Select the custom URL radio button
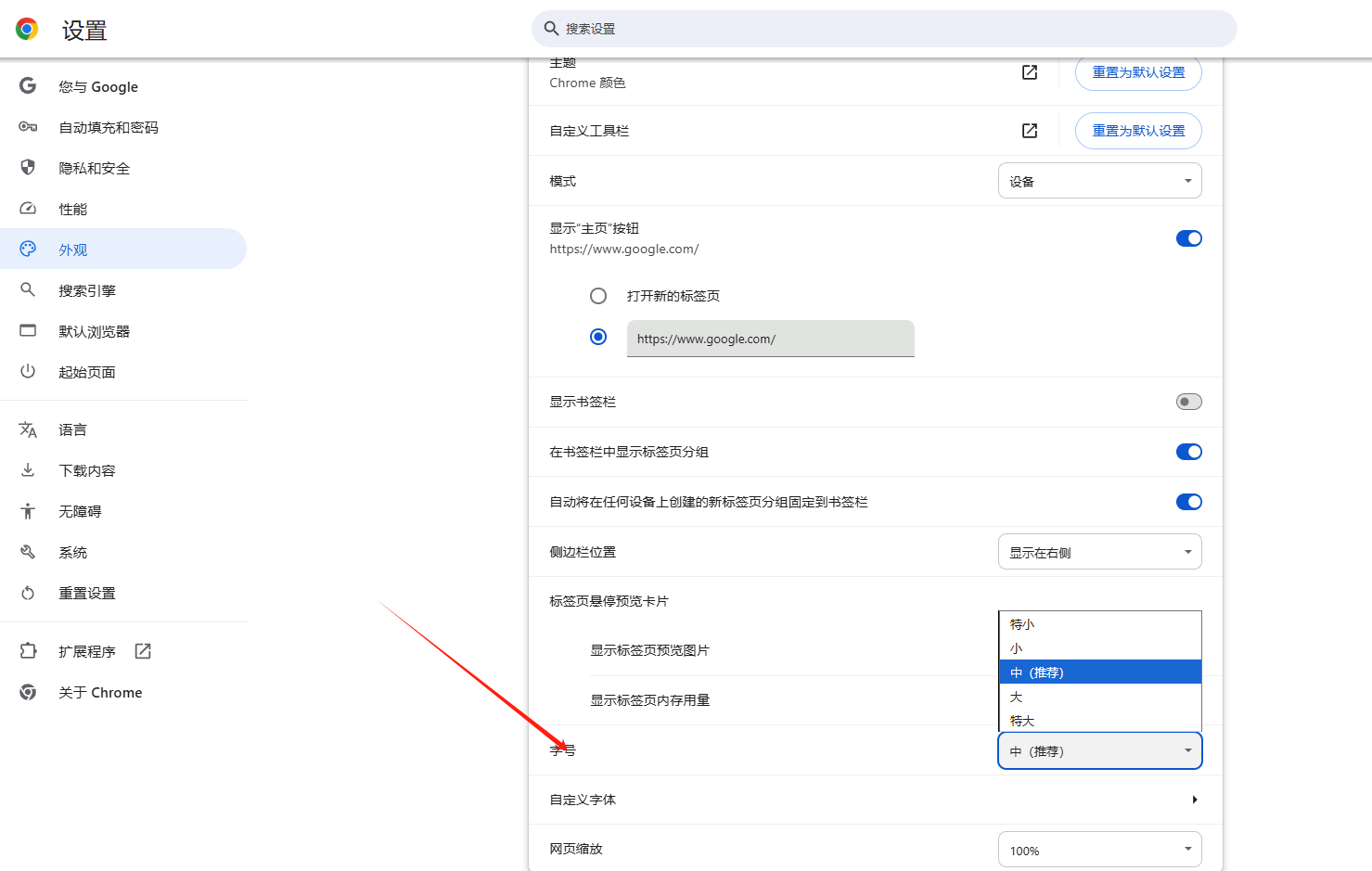Screen dimensions: 1372x871 coord(598,337)
